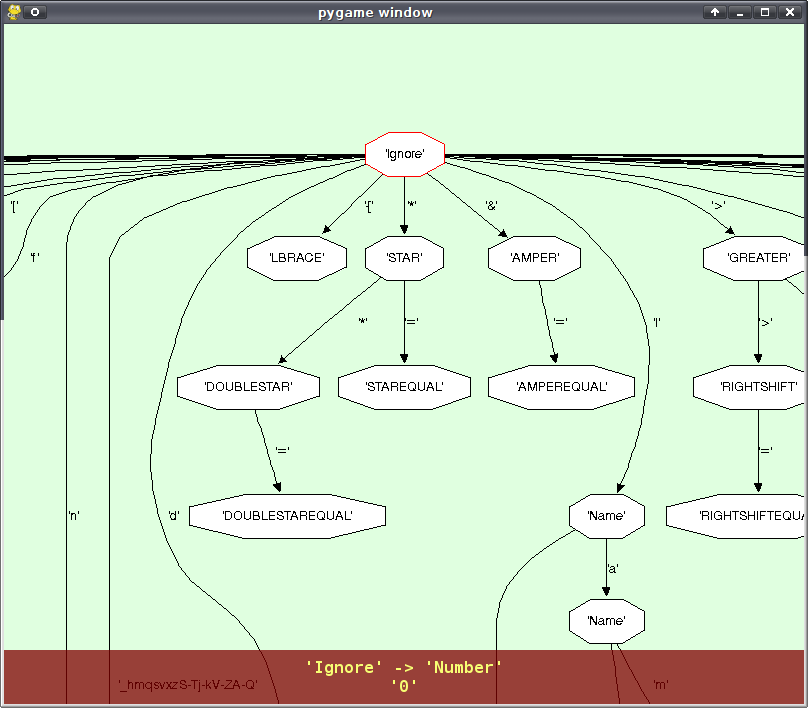
Task: Click the 'f' edge label at left
Action: click(35, 257)
